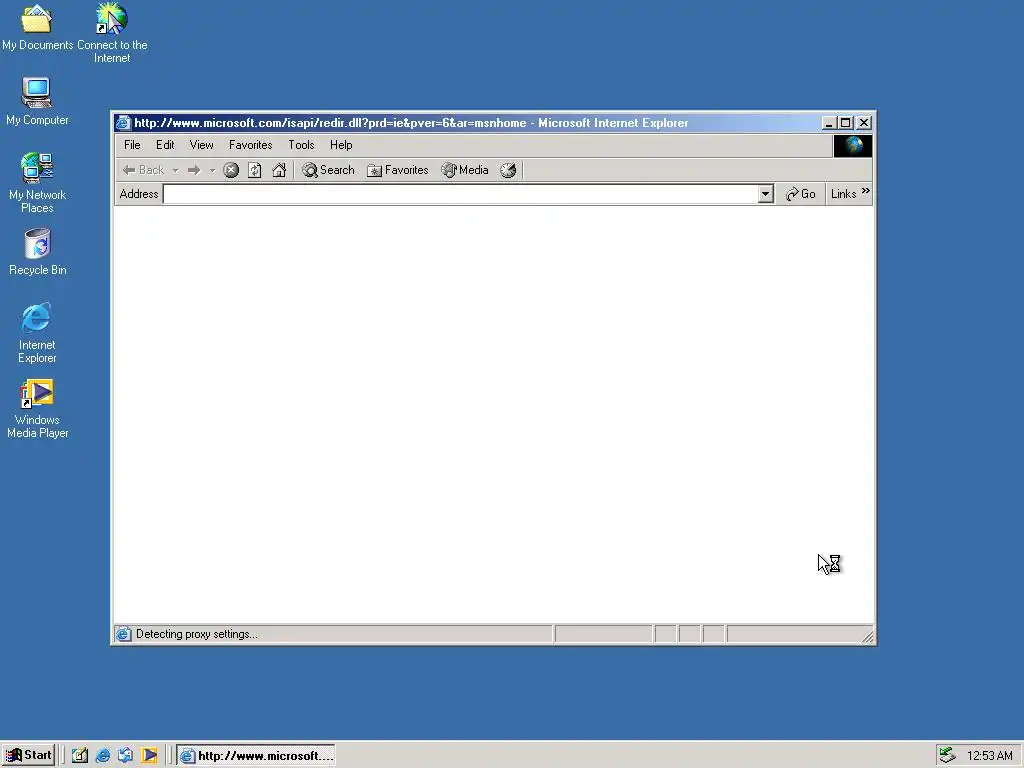The image size is (1024, 768).
Task: Launch Outlook Express from quick launch
Action: tap(125, 756)
